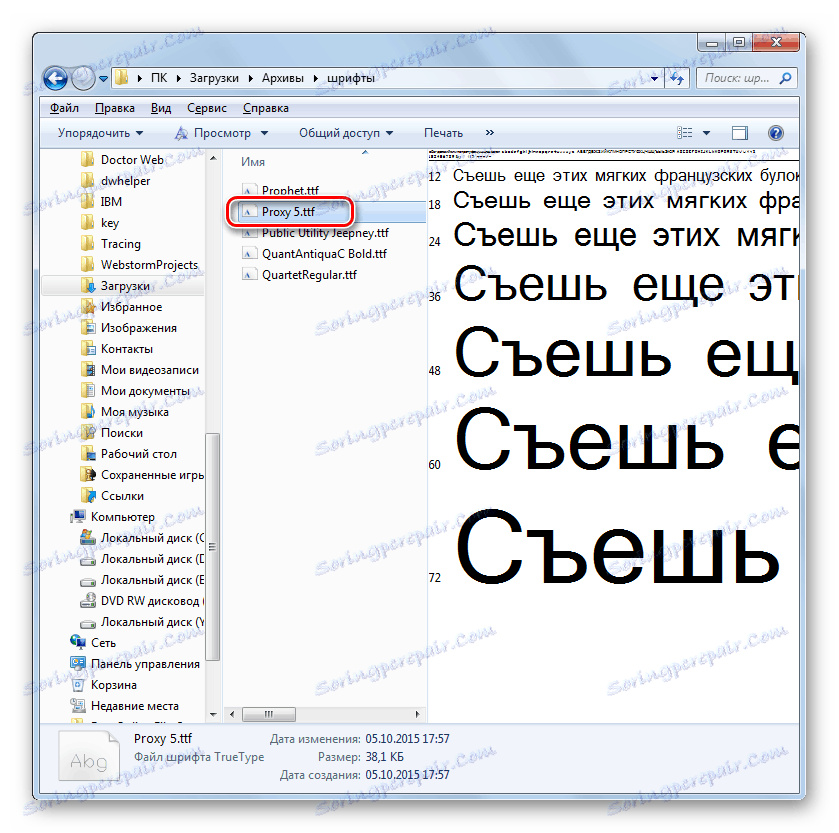This screenshot has width=839, height=833.
Task: Click the Контакты folder icon
Action: pos(87,348)
